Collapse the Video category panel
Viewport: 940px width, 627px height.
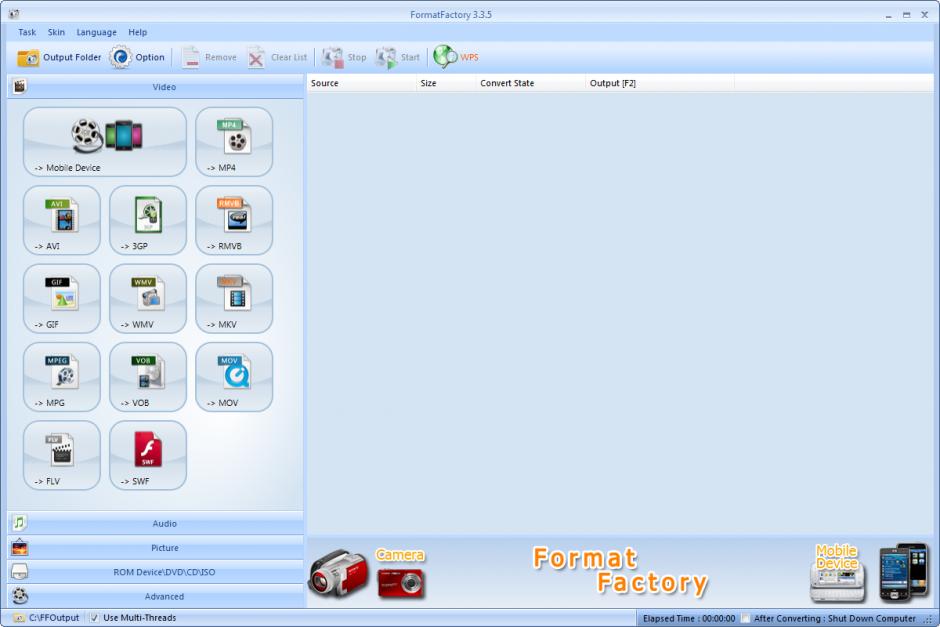click(155, 87)
